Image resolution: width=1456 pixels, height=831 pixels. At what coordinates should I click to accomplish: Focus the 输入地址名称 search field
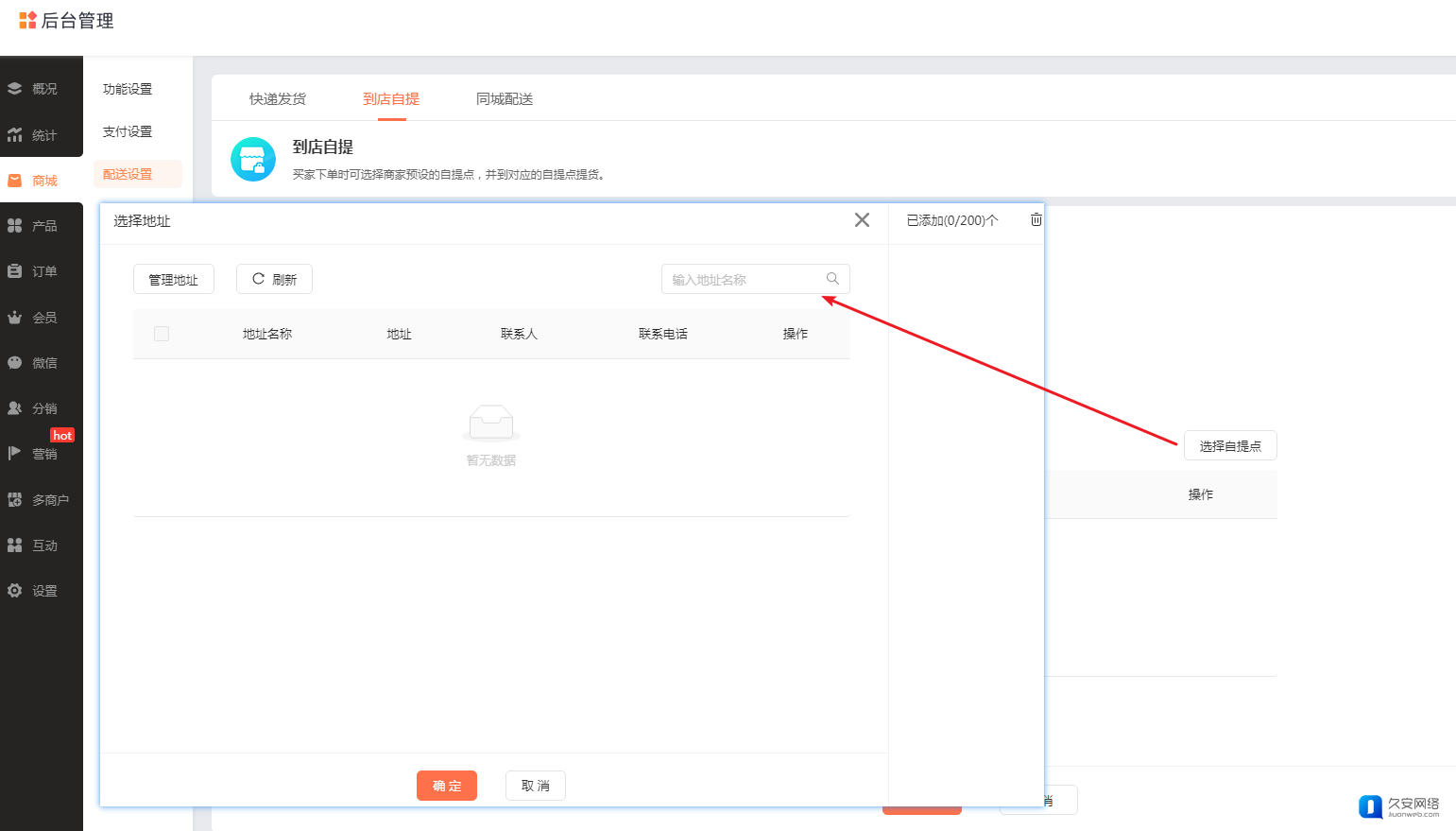[742, 280]
